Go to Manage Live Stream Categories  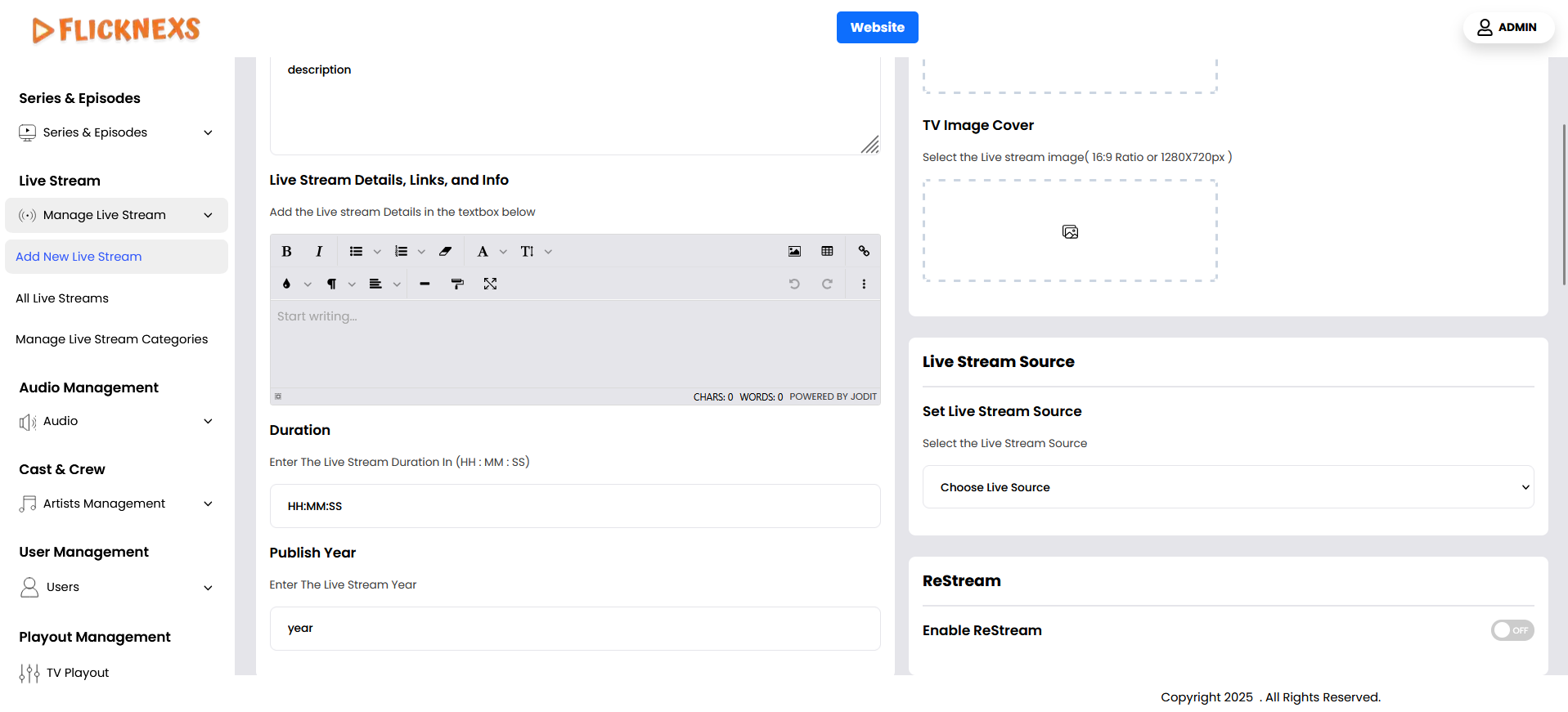[x=111, y=339]
